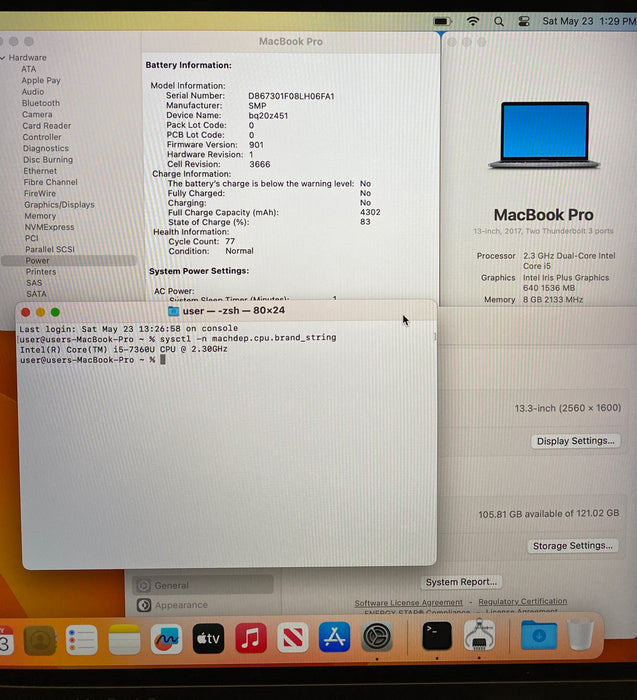Click the Condition value Normal
Viewport: 637px width, 700px height.
pos(239,251)
